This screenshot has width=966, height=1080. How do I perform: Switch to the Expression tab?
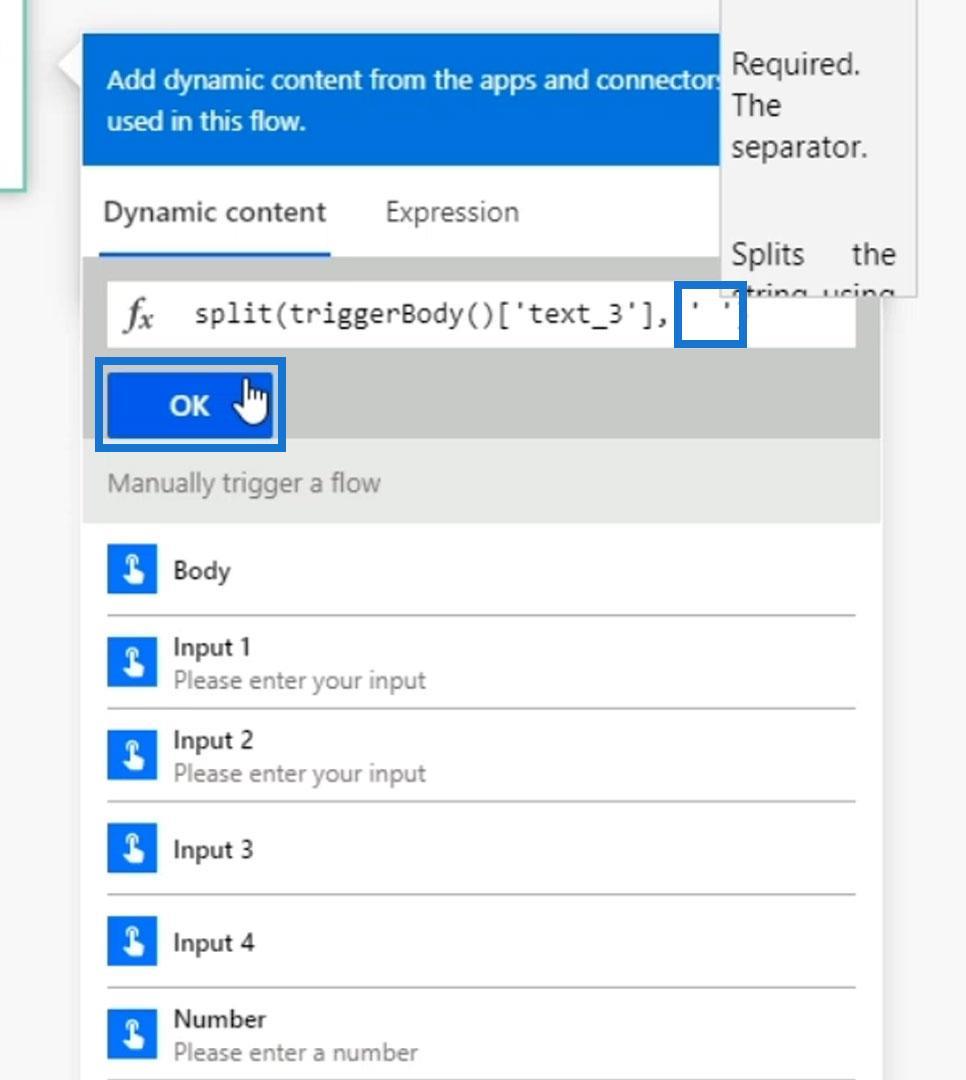tap(452, 212)
